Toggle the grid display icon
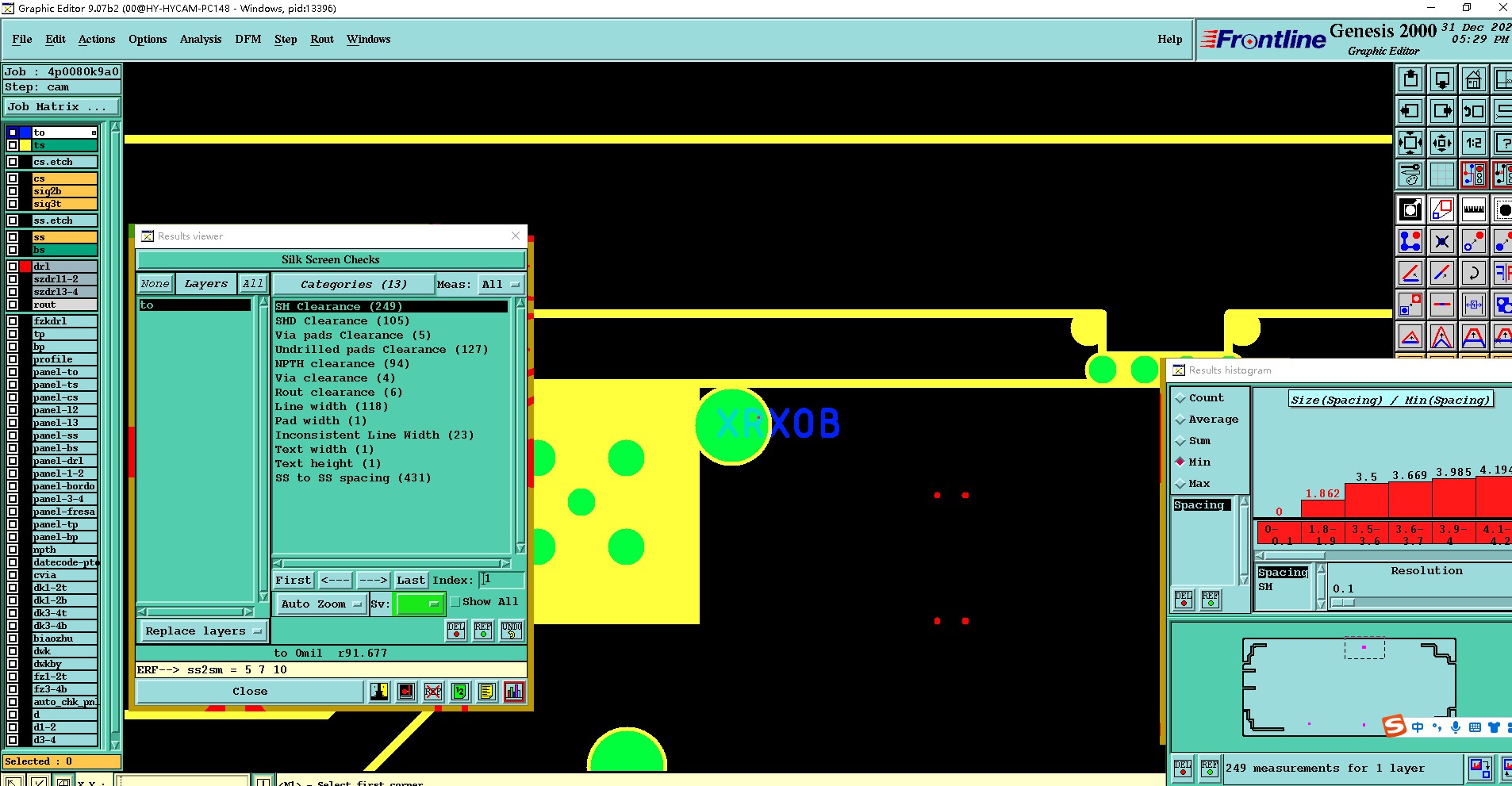This screenshot has height=786, width=1512. (1442, 174)
